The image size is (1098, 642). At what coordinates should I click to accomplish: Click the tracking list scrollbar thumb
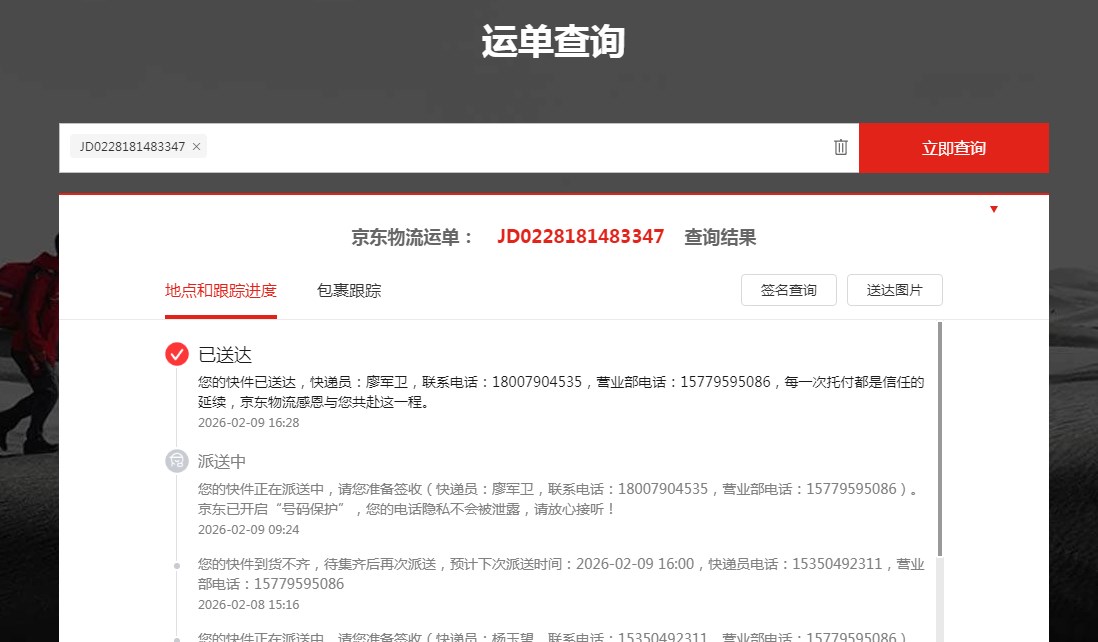click(940, 438)
